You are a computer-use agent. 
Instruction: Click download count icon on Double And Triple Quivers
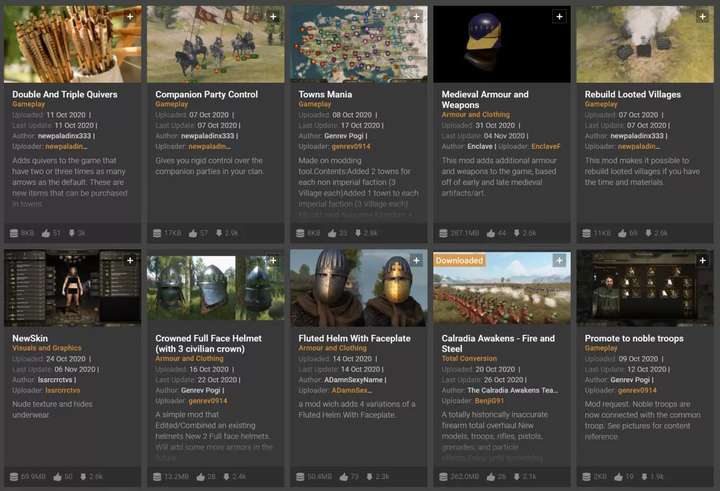coord(72,233)
